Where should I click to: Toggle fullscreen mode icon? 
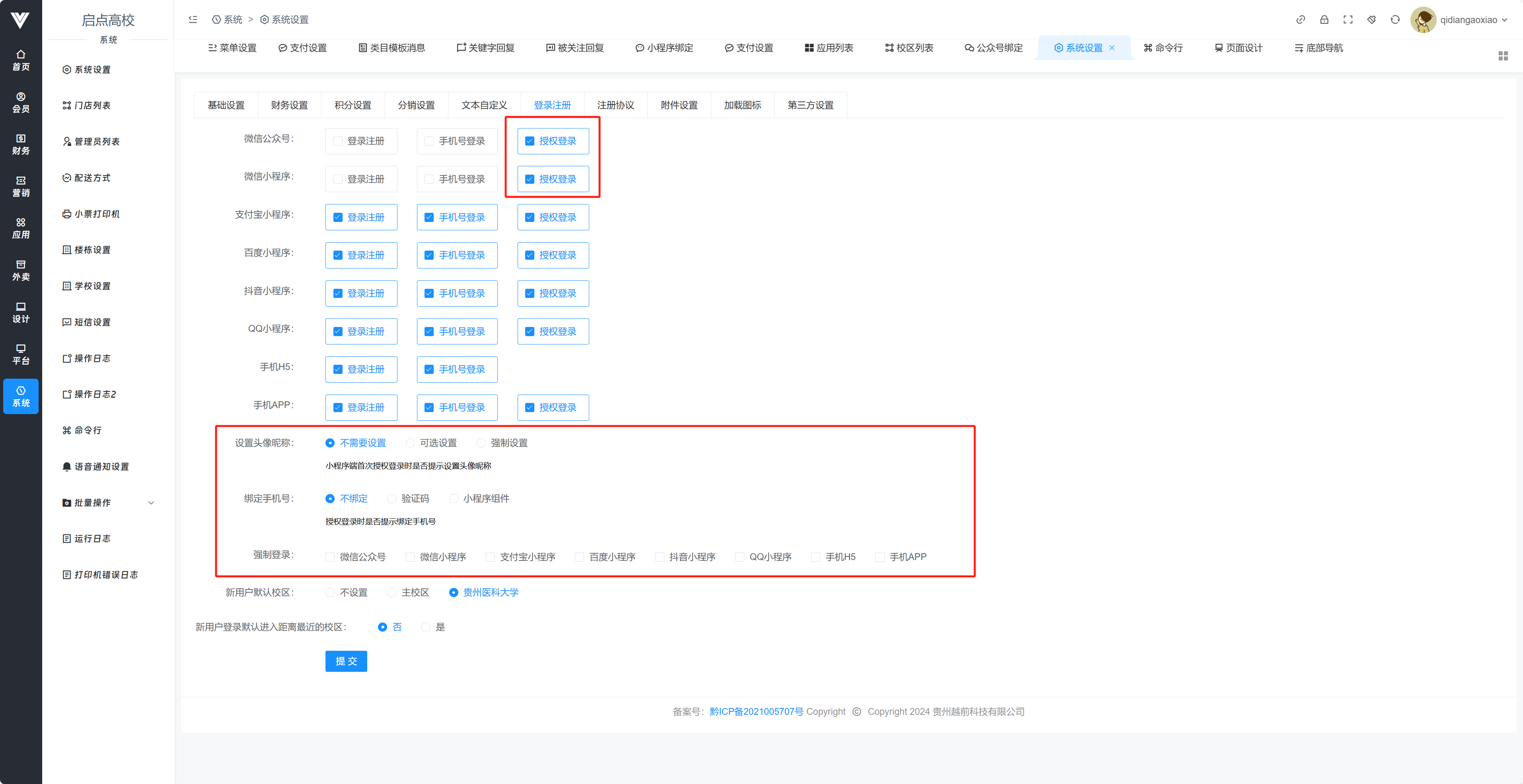pyautogui.click(x=1348, y=19)
